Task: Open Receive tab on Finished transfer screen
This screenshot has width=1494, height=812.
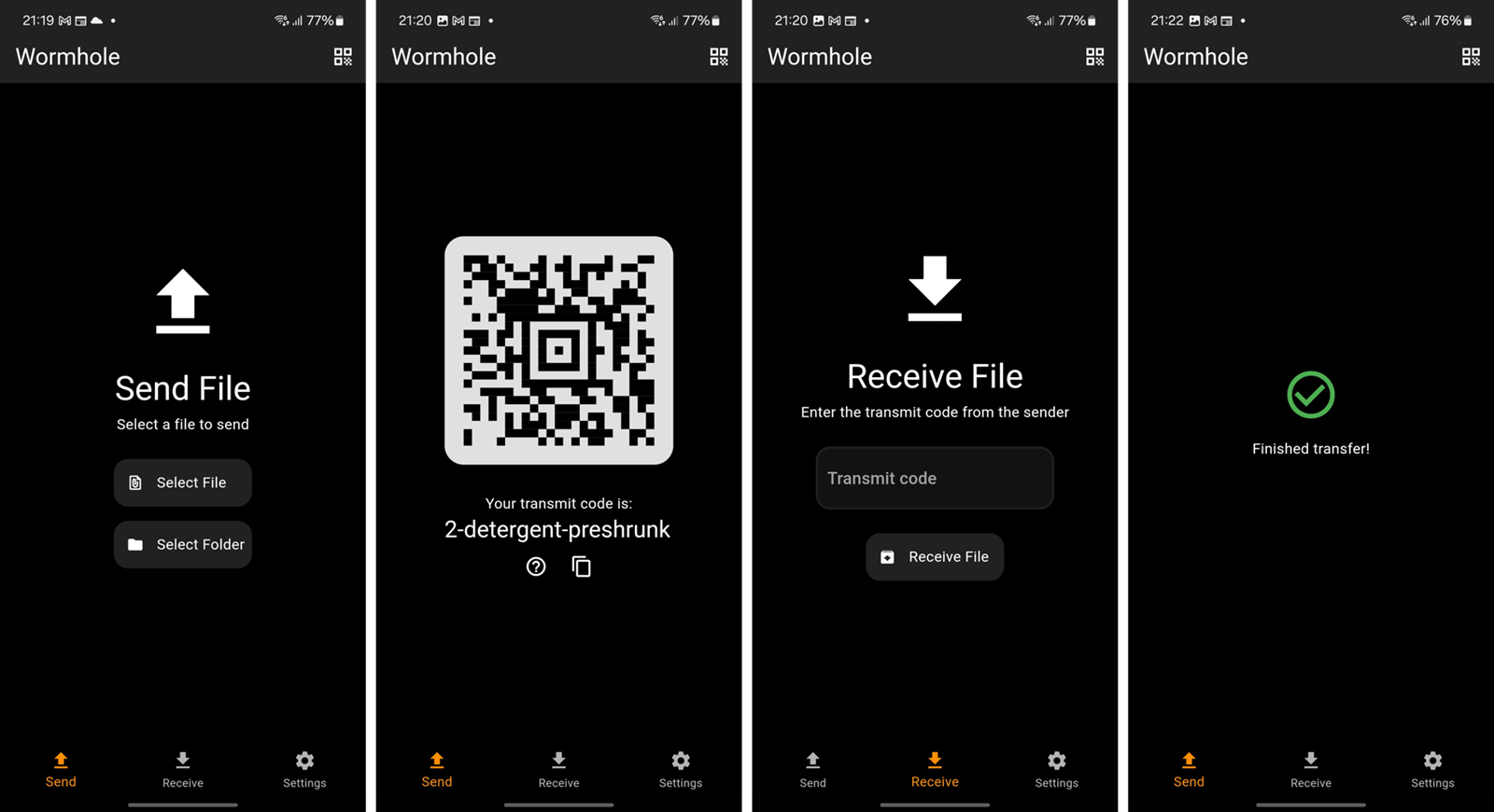Action: pos(1311,771)
